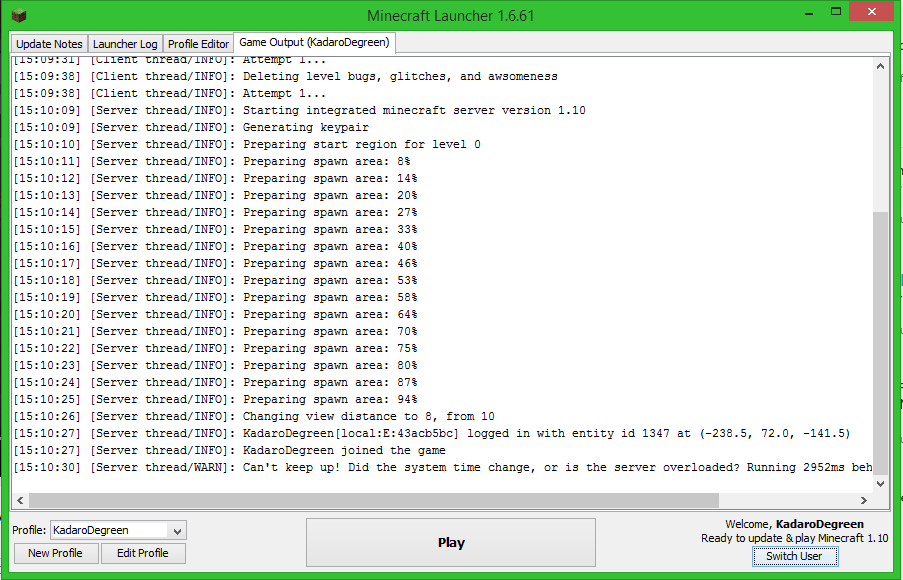The width and height of the screenshot is (903, 580).
Task: Click the vertical scrollbar thumb in the log
Action: tap(880, 343)
